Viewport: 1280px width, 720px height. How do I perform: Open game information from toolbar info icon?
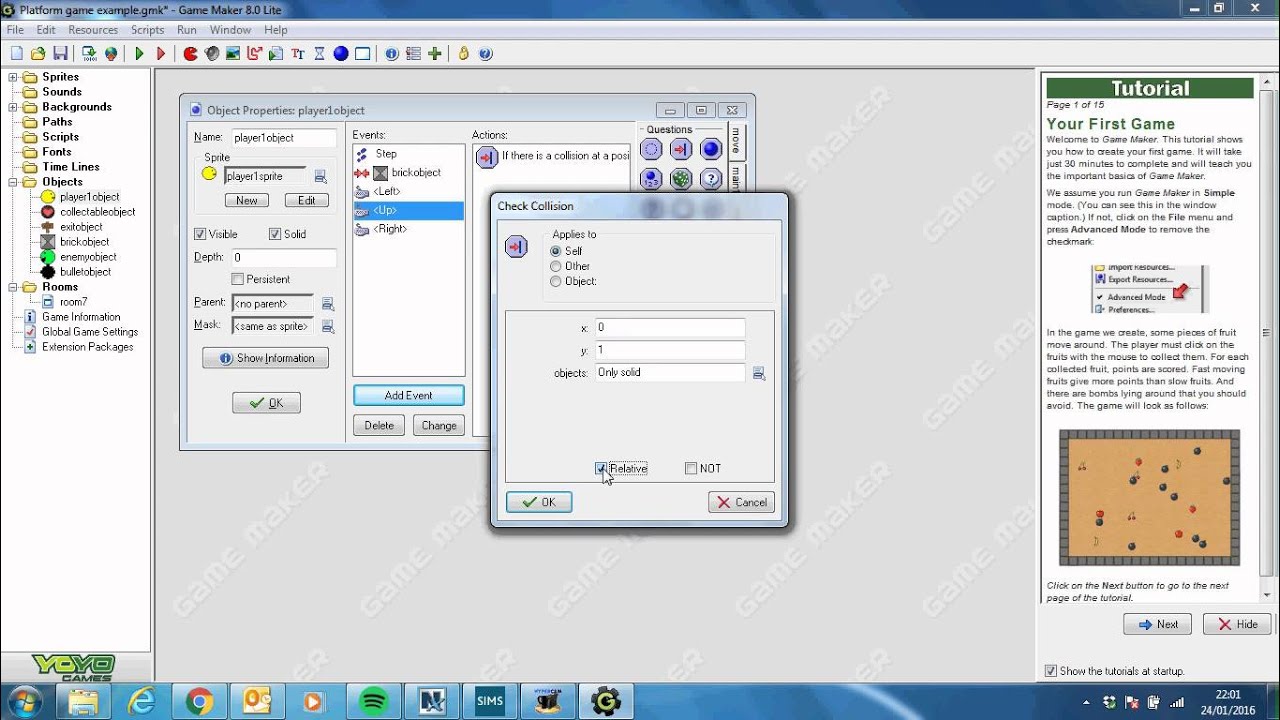tap(391, 54)
